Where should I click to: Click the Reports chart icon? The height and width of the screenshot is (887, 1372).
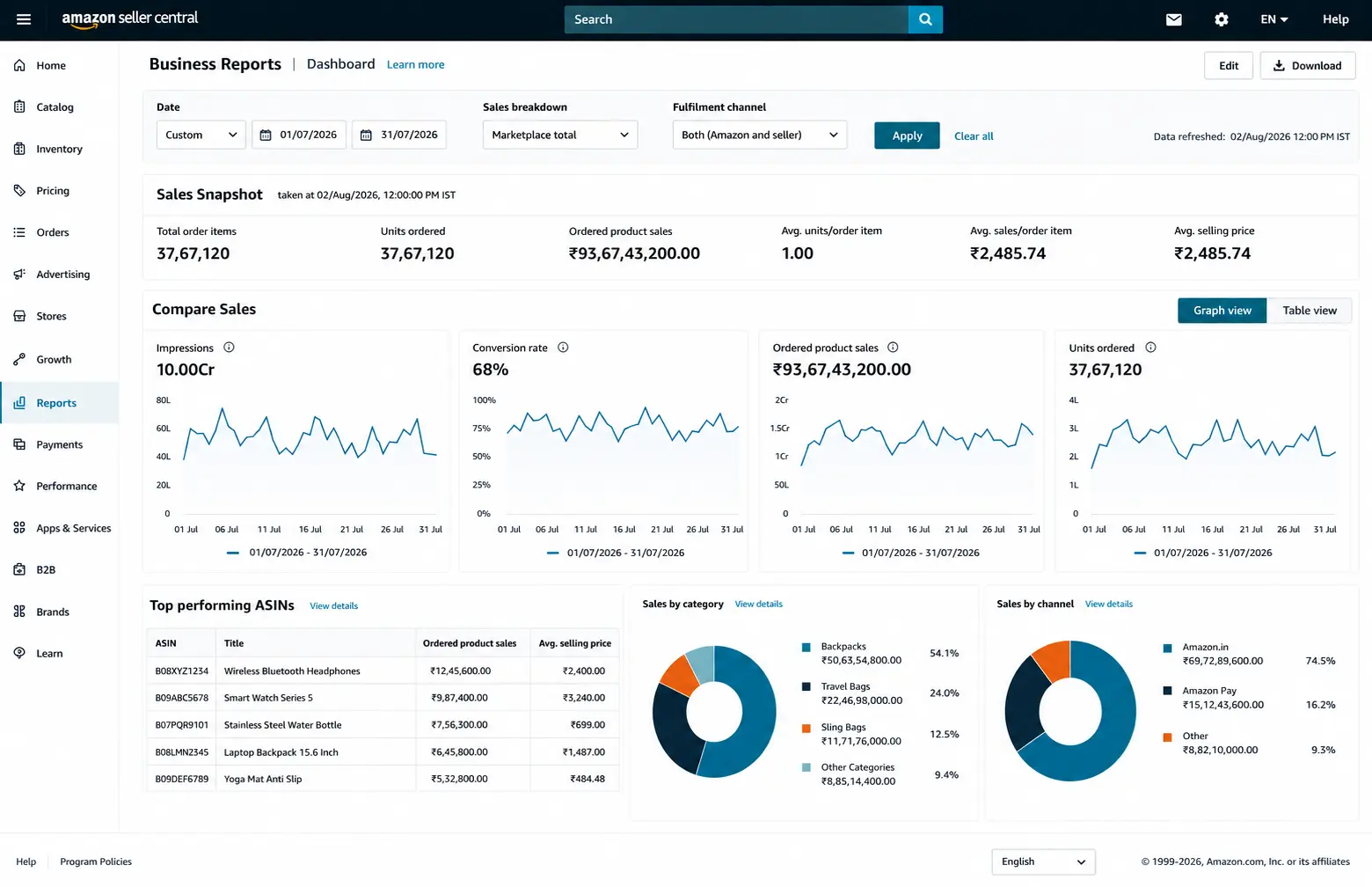pos(19,402)
